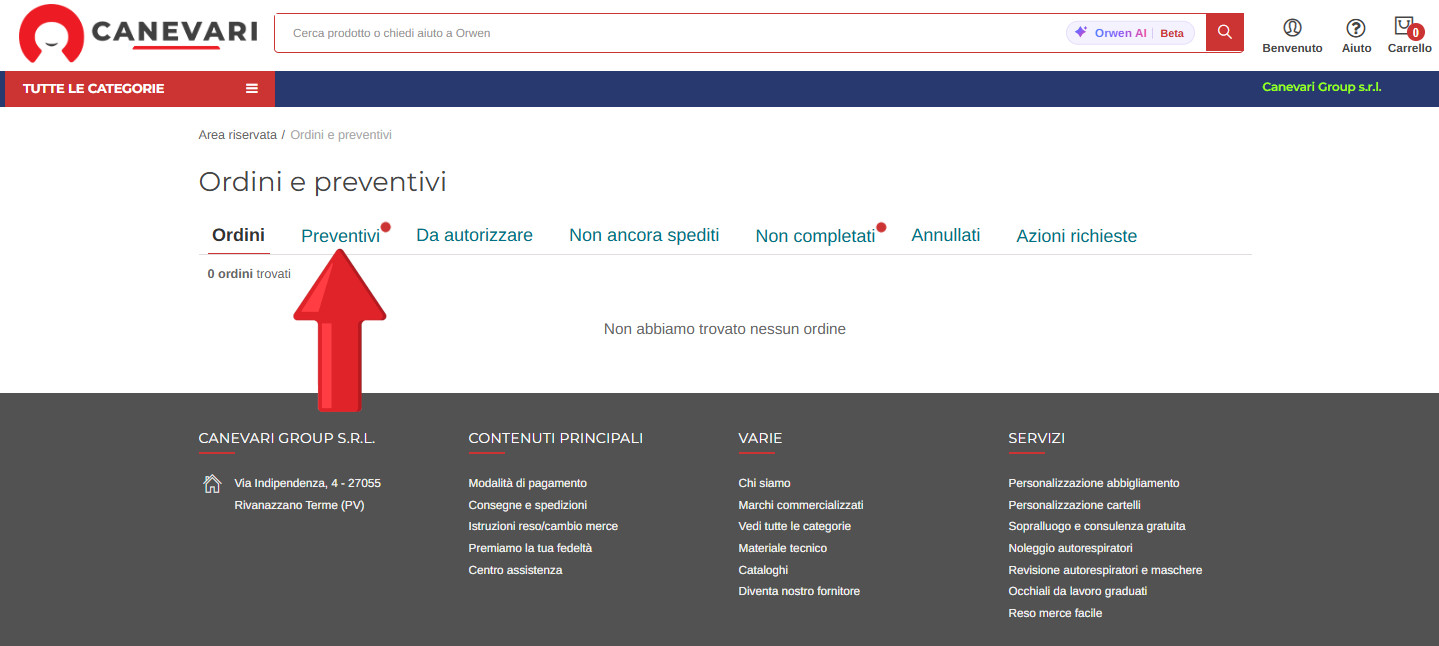This screenshot has width=1439, height=646.
Task: Open the Azioni richieste tab
Action: pos(1076,236)
